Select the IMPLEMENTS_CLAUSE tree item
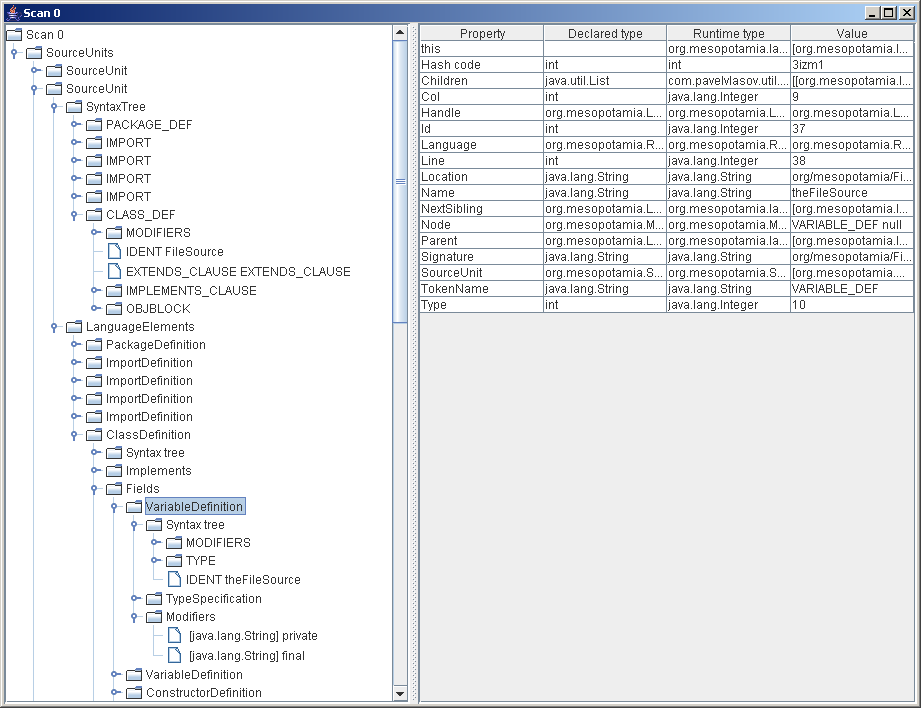The height and width of the screenshot is (708, 921). tap(190, 291)
